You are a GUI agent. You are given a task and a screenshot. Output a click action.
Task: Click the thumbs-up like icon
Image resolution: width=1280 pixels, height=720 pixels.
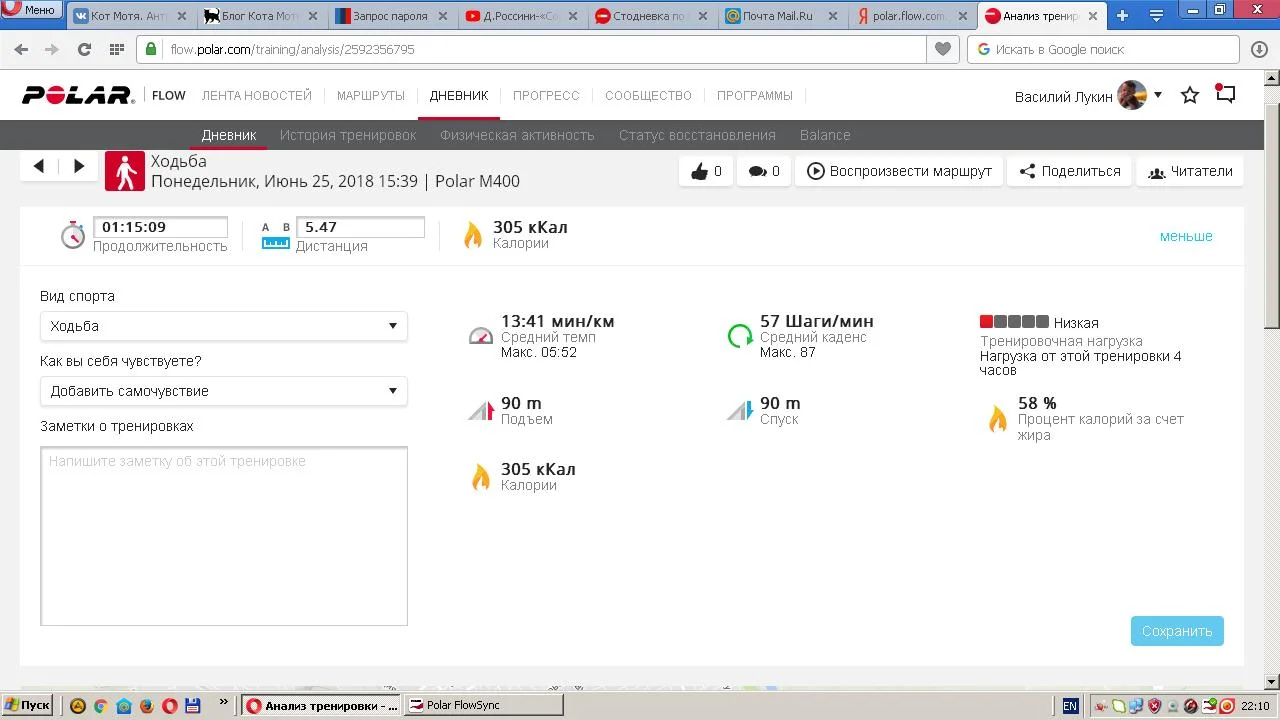click(700, 171)
